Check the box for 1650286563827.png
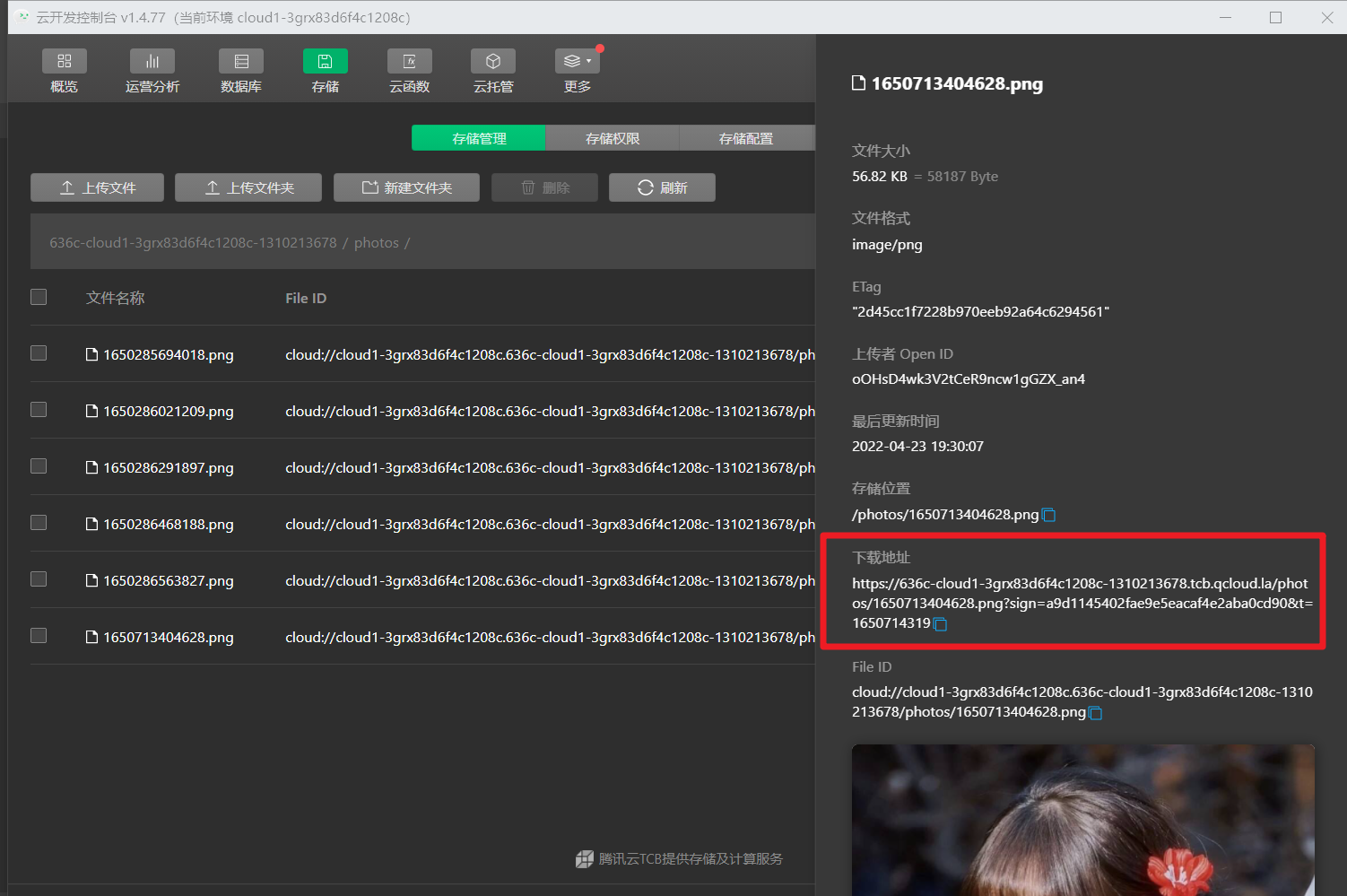The image size is (1347, 896). click(x=39, y=579)
